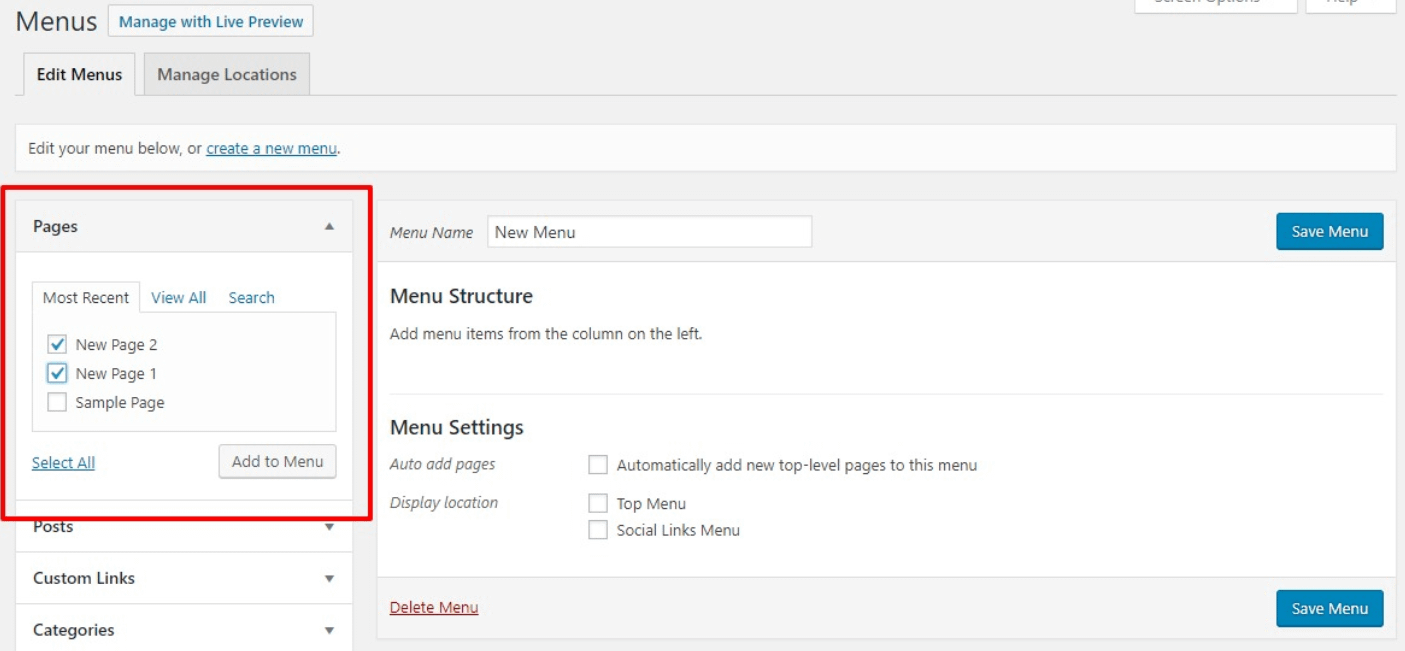Select All recent pages

click(63, 462)
